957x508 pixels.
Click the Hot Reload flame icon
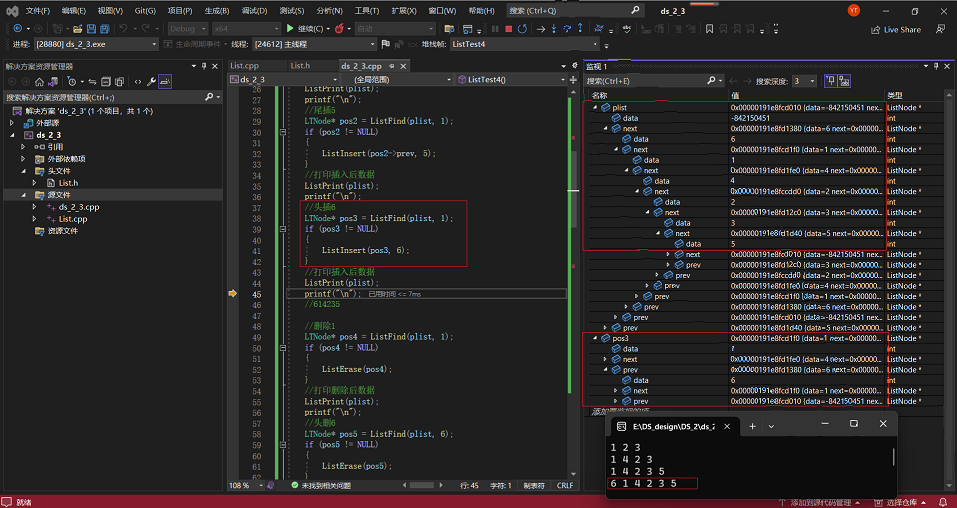339,29
